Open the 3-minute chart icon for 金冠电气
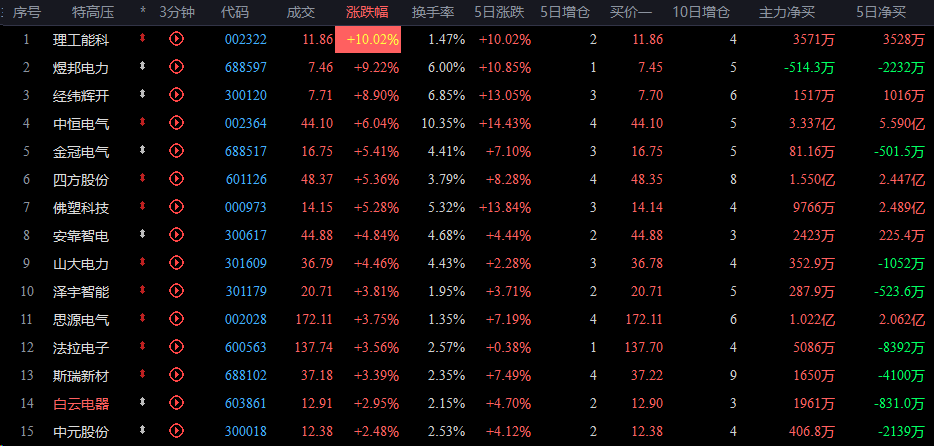 (176, 151)
